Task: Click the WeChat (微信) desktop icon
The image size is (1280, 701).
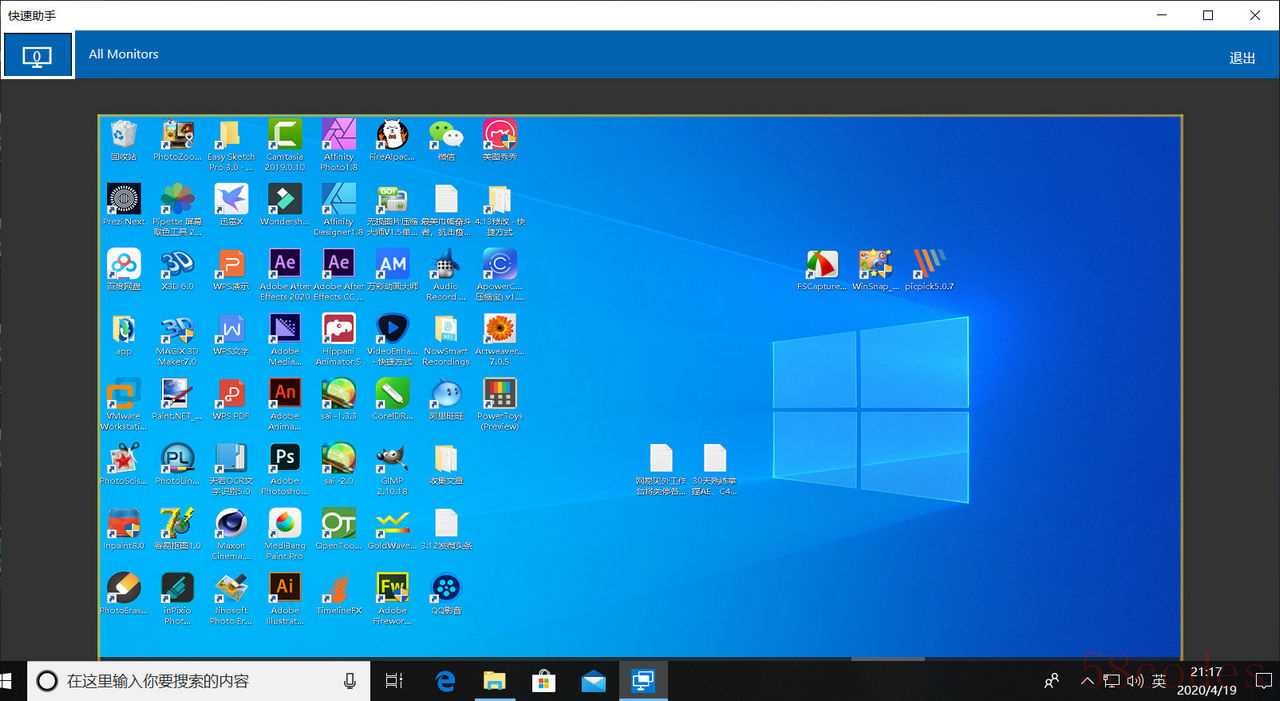Action: pos(446,135)
